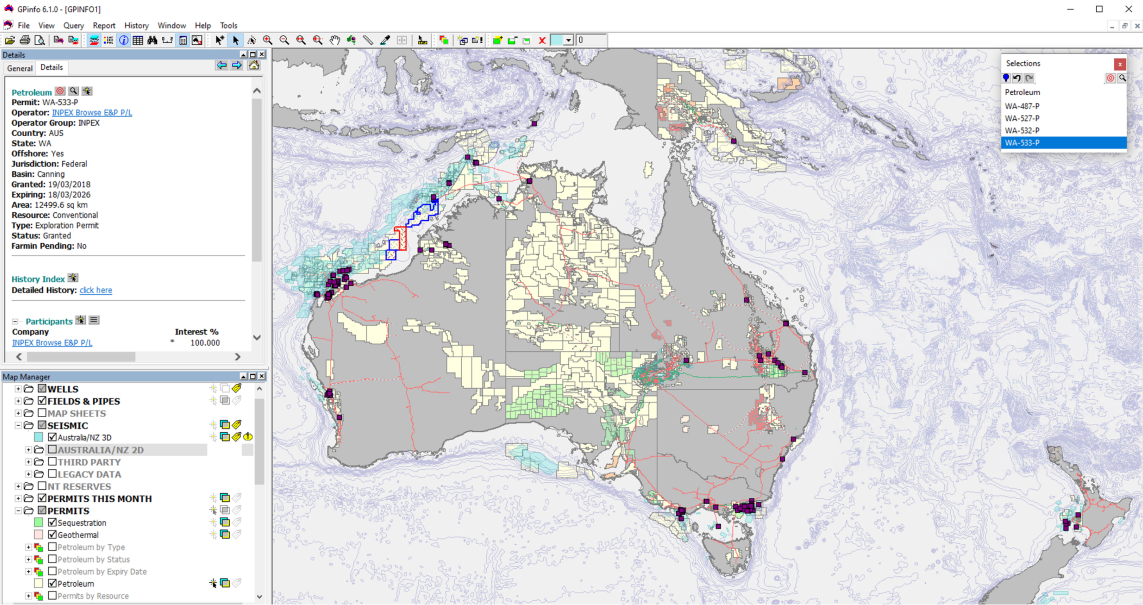The height and width of the screenshot is (605, 1143).
Task: Click the cyan Australia/NZ 3D color swatch
Action: pos(39,437)
